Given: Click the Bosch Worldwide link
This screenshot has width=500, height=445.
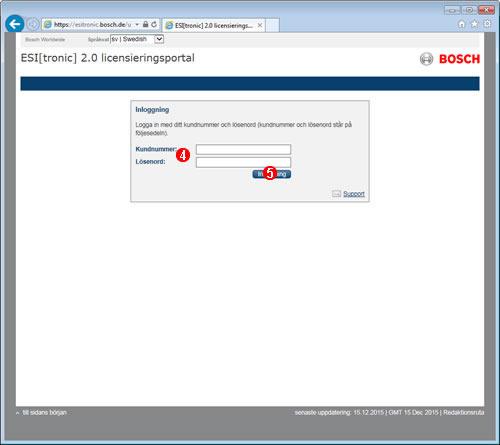Looking at the screenshot, I should click(x=45, y=39).
